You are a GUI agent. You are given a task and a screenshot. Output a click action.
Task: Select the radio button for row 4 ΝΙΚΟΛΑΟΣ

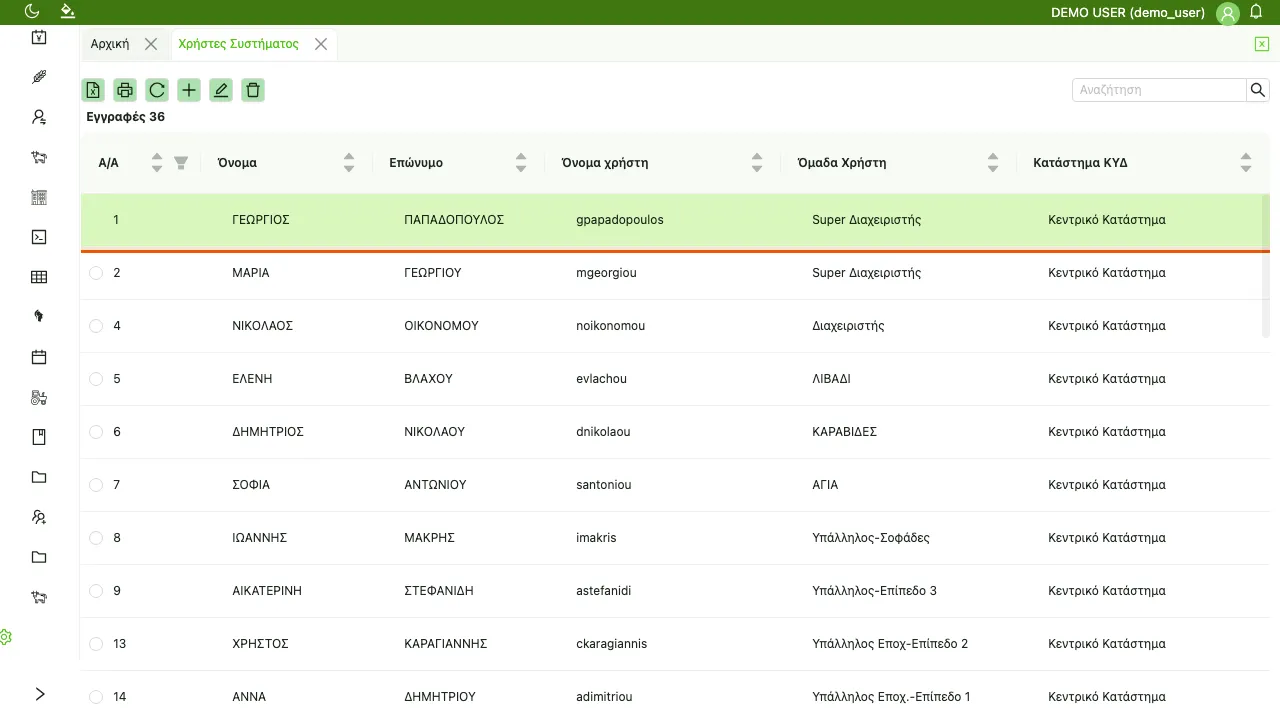point(96,326)
